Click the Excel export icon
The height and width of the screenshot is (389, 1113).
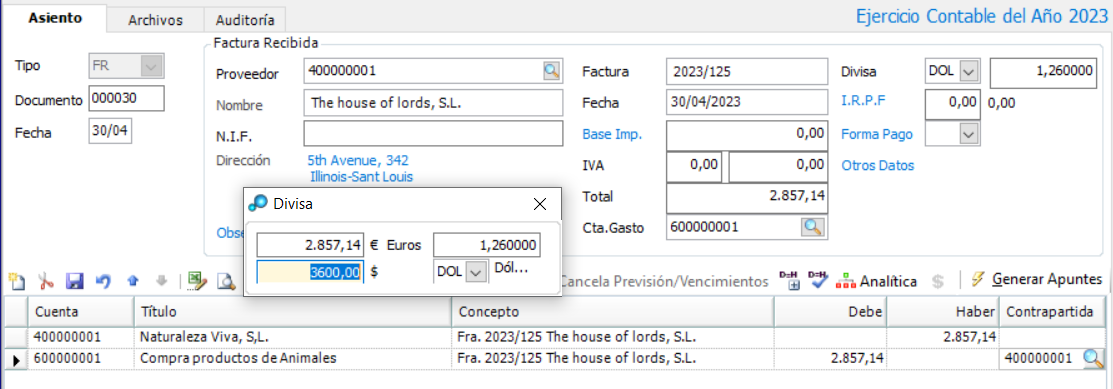[x=197, y=281]
